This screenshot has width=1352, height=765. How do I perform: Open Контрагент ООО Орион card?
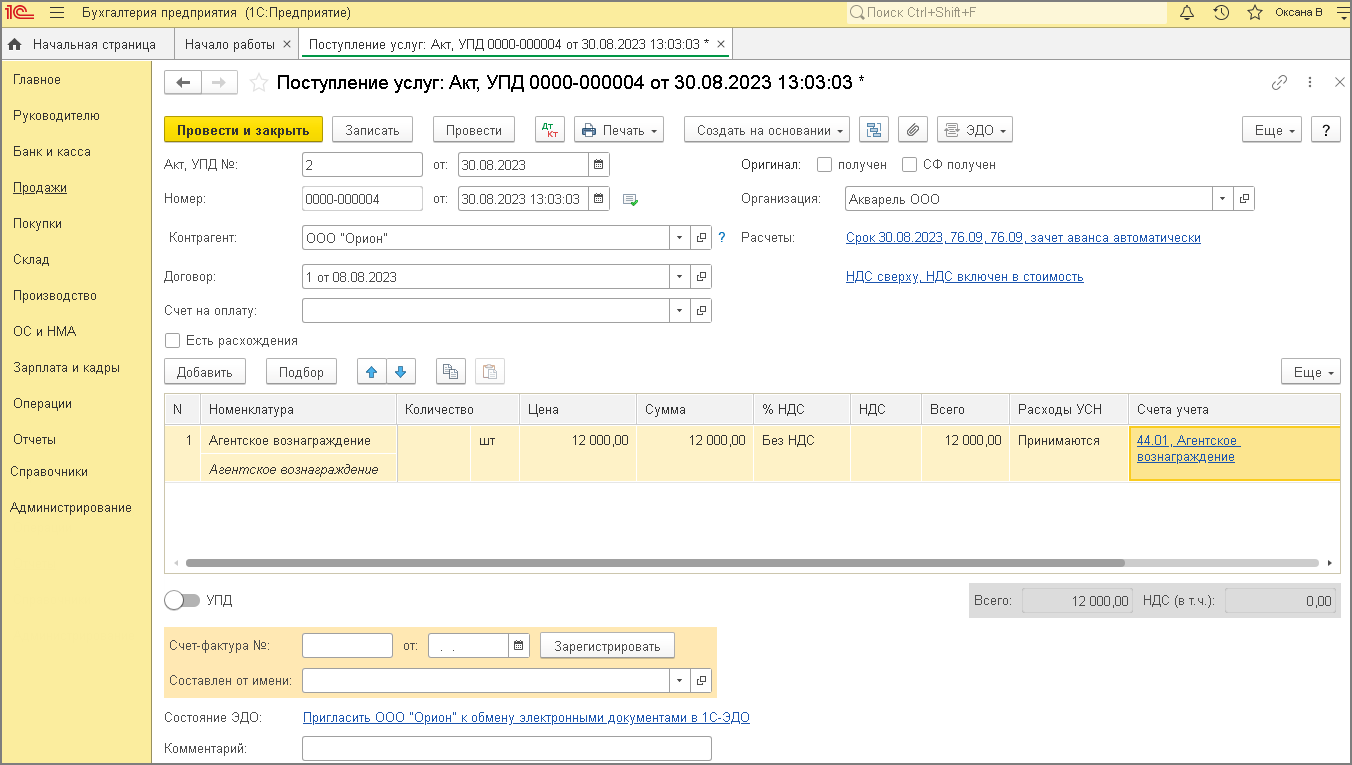(701, 238)
